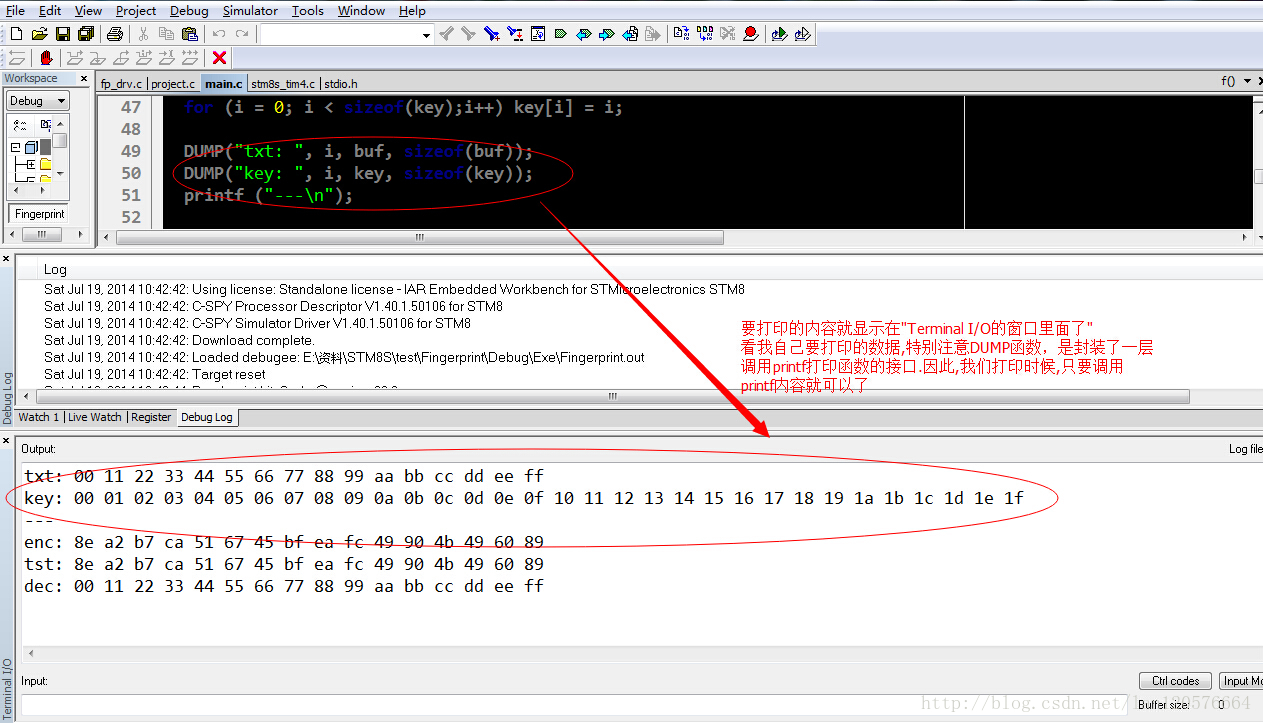Break execution with red hand icon
This screenshot has height=723, width=1263.
[46, 58]
